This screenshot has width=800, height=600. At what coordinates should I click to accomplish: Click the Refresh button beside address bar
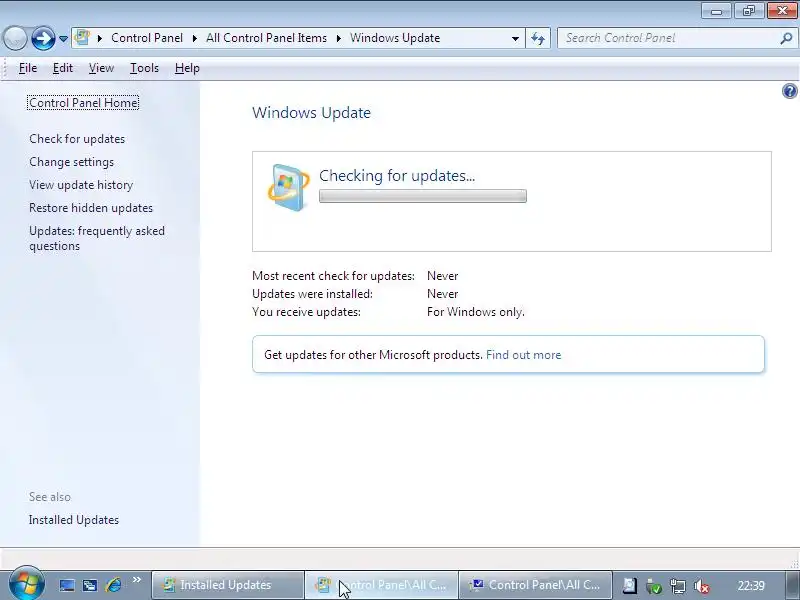538,38
